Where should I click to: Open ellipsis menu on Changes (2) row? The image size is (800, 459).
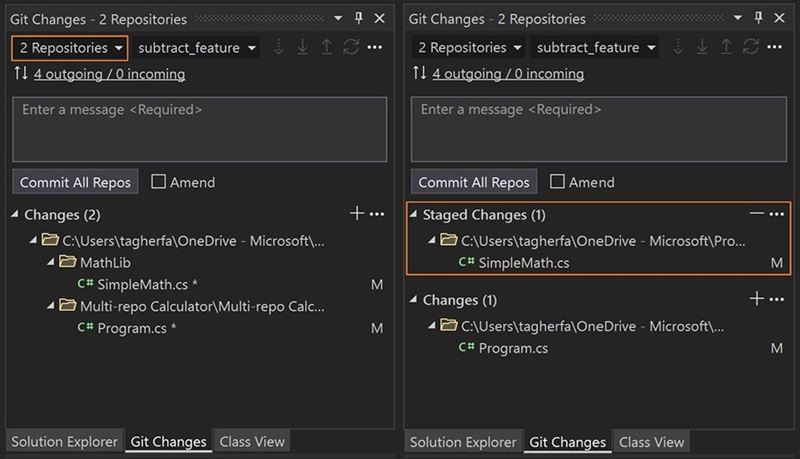377,214
